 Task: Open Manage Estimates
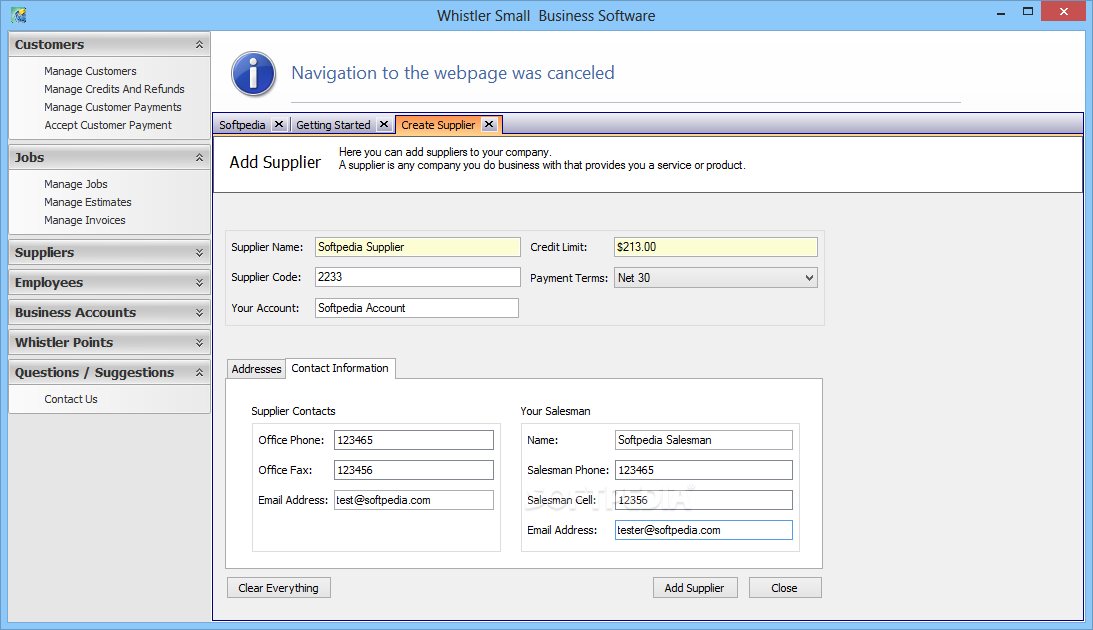pos(88,202)
